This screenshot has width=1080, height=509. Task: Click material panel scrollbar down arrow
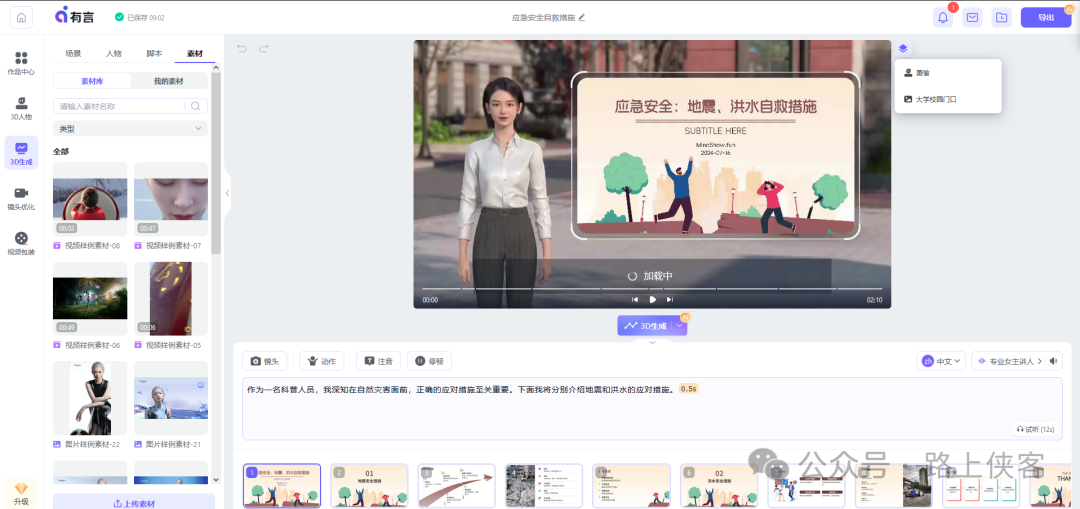(216, 479)
